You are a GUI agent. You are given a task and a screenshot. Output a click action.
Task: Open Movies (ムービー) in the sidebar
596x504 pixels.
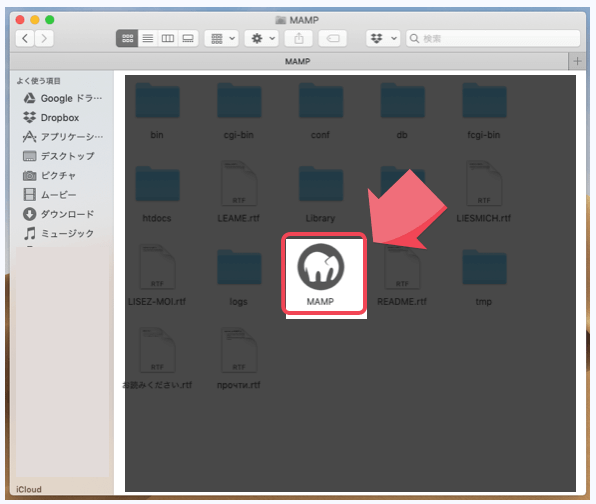(50, 195)
